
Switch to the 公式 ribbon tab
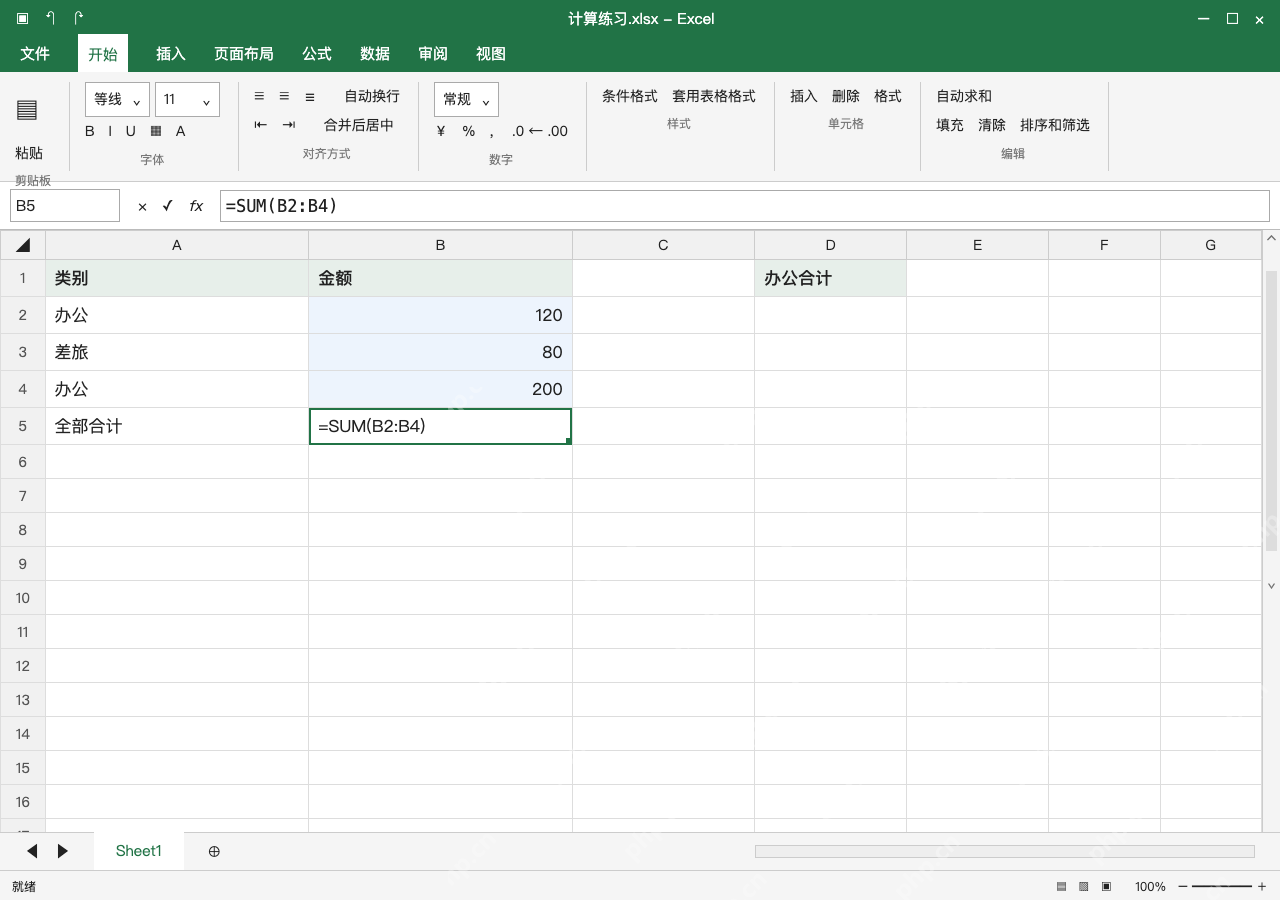317,54
